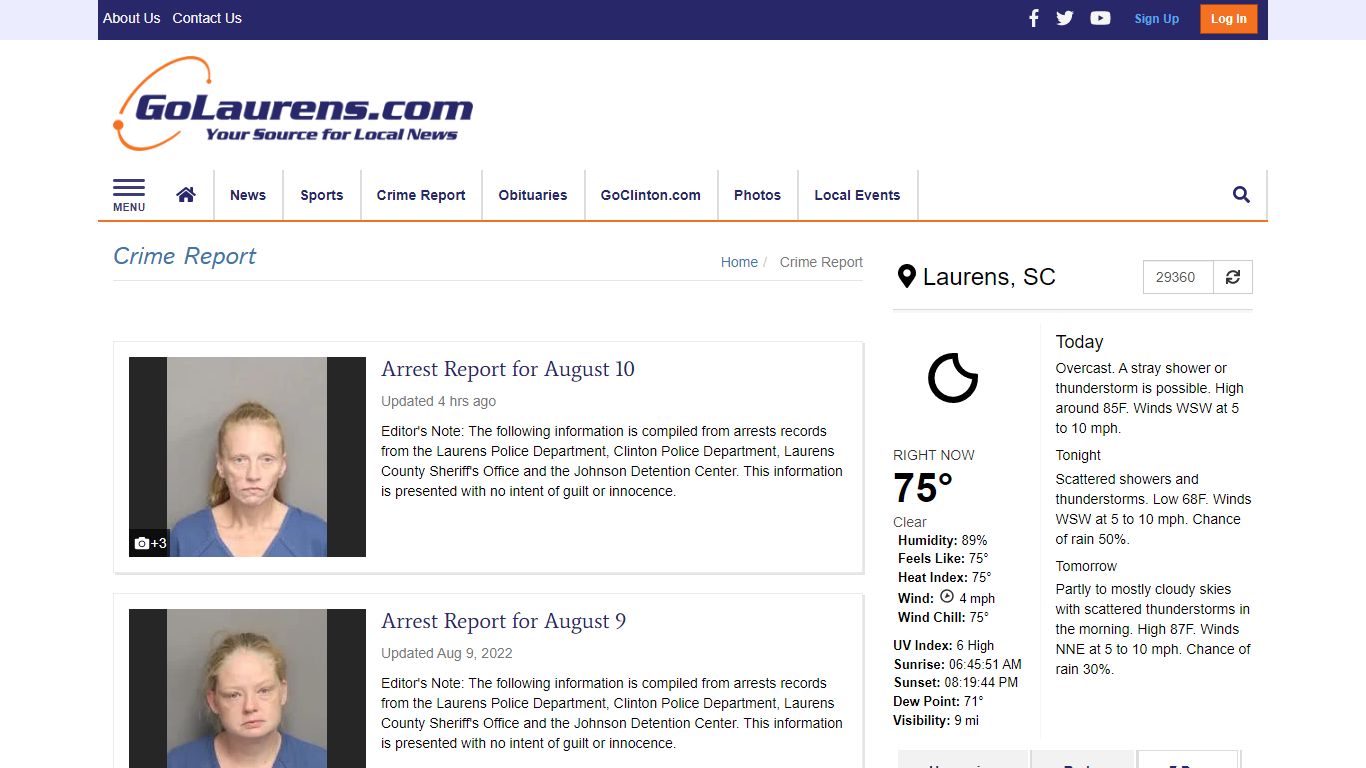The width and height of the screenshot is (1366, 768).
Task: Open the News menu item
Action: (x=248, y=195)
